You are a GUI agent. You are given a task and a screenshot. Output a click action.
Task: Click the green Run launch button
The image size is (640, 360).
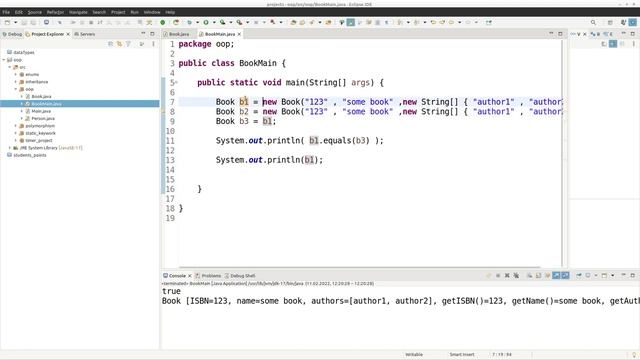click(162, 22)
